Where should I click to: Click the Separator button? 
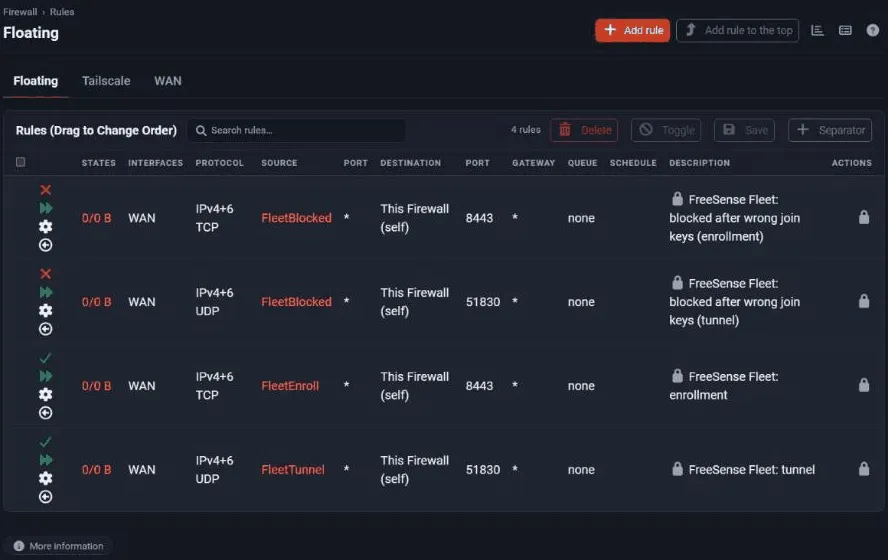click(x=830, y=130)
